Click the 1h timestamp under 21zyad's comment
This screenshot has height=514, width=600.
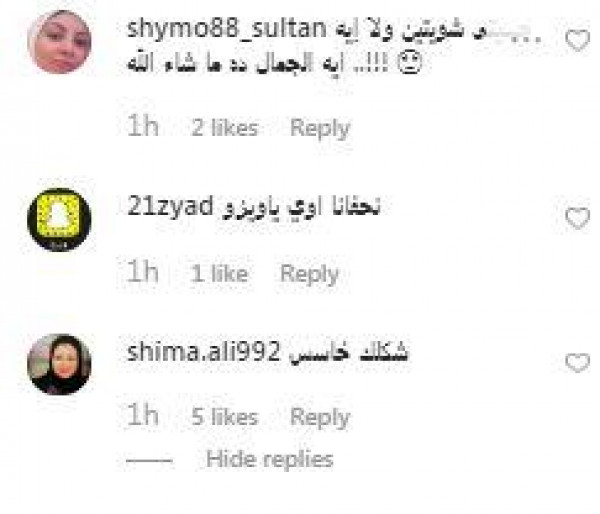[142, 272]
